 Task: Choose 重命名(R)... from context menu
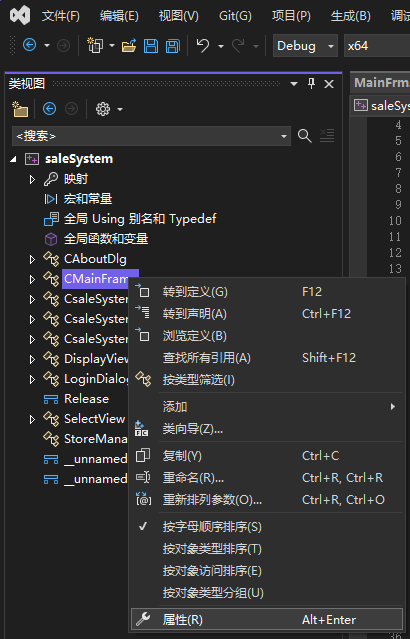pos(267,477)
